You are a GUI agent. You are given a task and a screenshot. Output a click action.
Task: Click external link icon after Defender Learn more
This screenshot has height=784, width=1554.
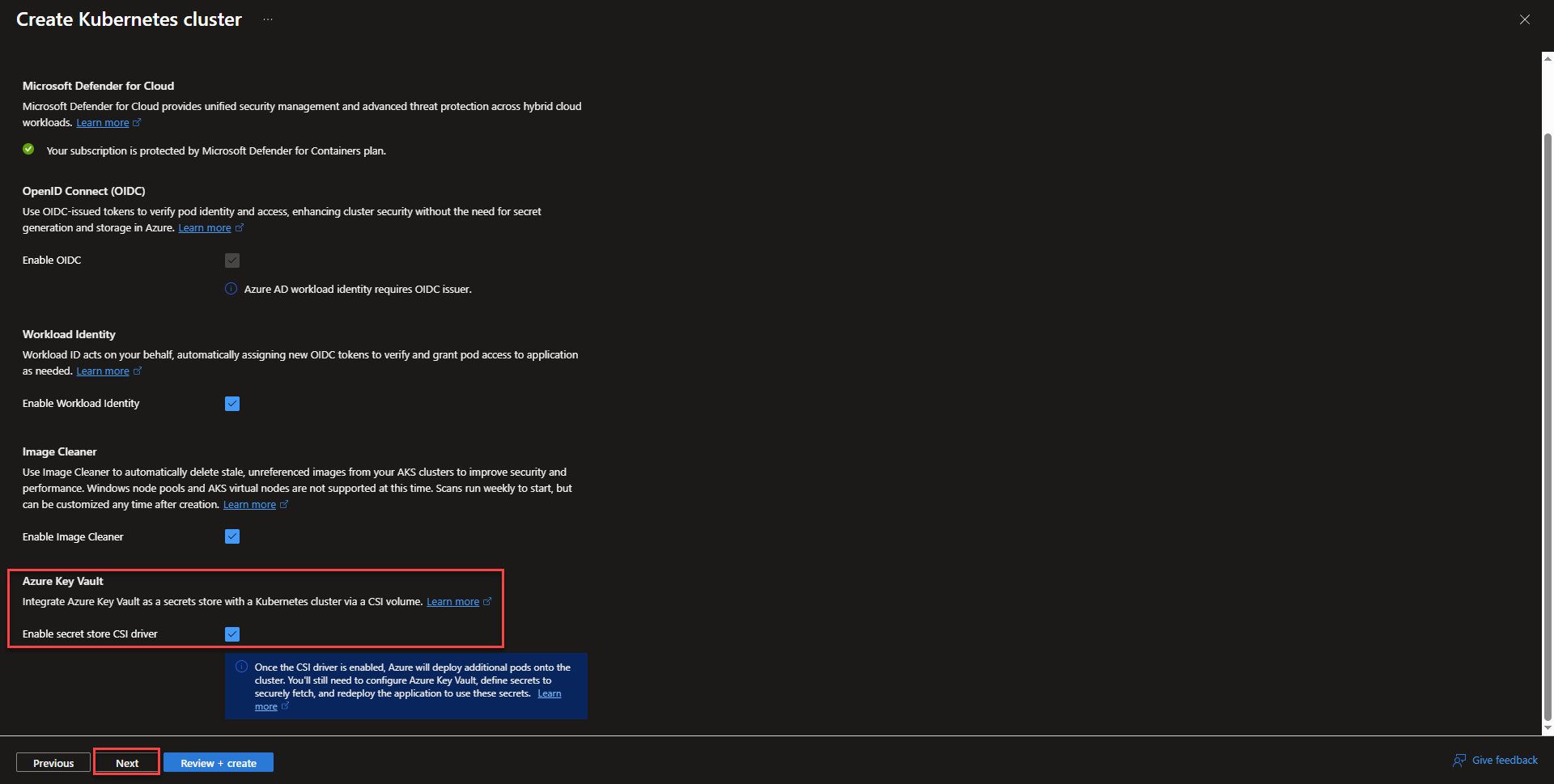tap(137, 123)
